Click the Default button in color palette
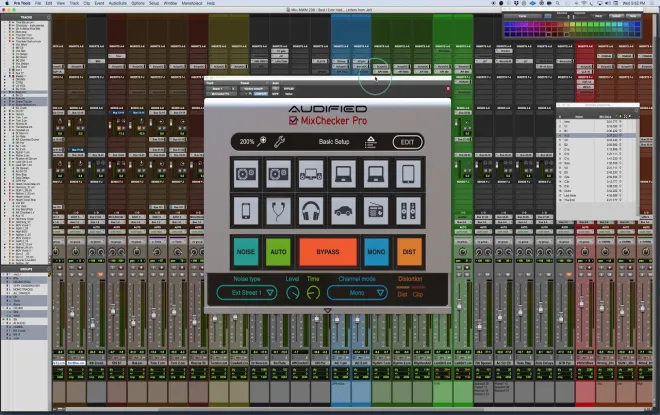This screenshot has height=415, width=660. (x=616, y=16)
